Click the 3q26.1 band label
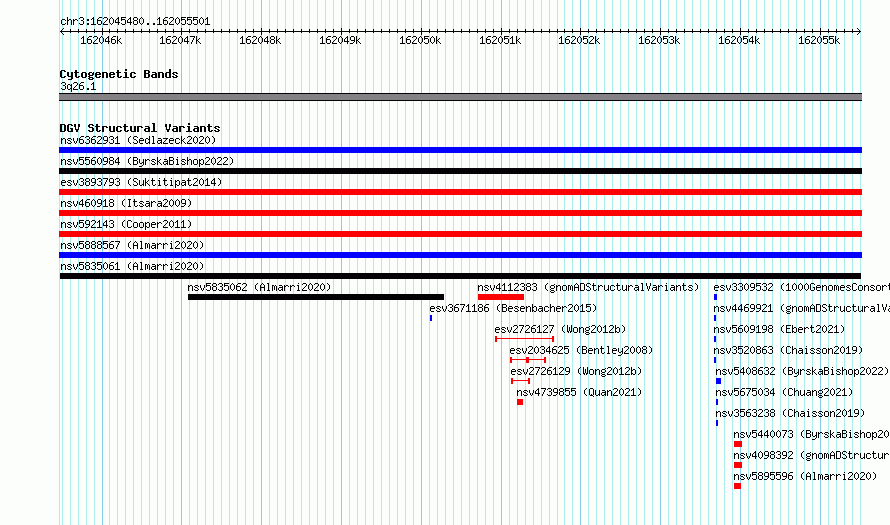The image size is (890, 525). 78,86
